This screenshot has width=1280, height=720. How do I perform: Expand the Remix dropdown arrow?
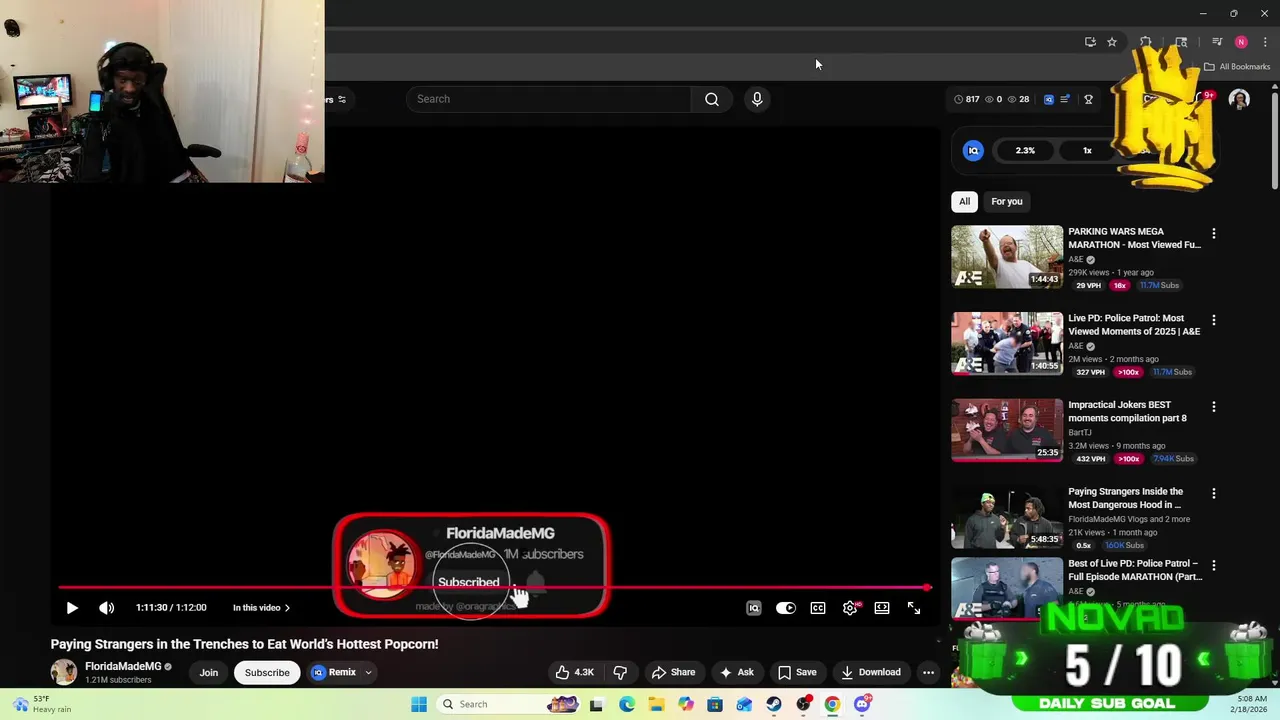pos(368,672)
